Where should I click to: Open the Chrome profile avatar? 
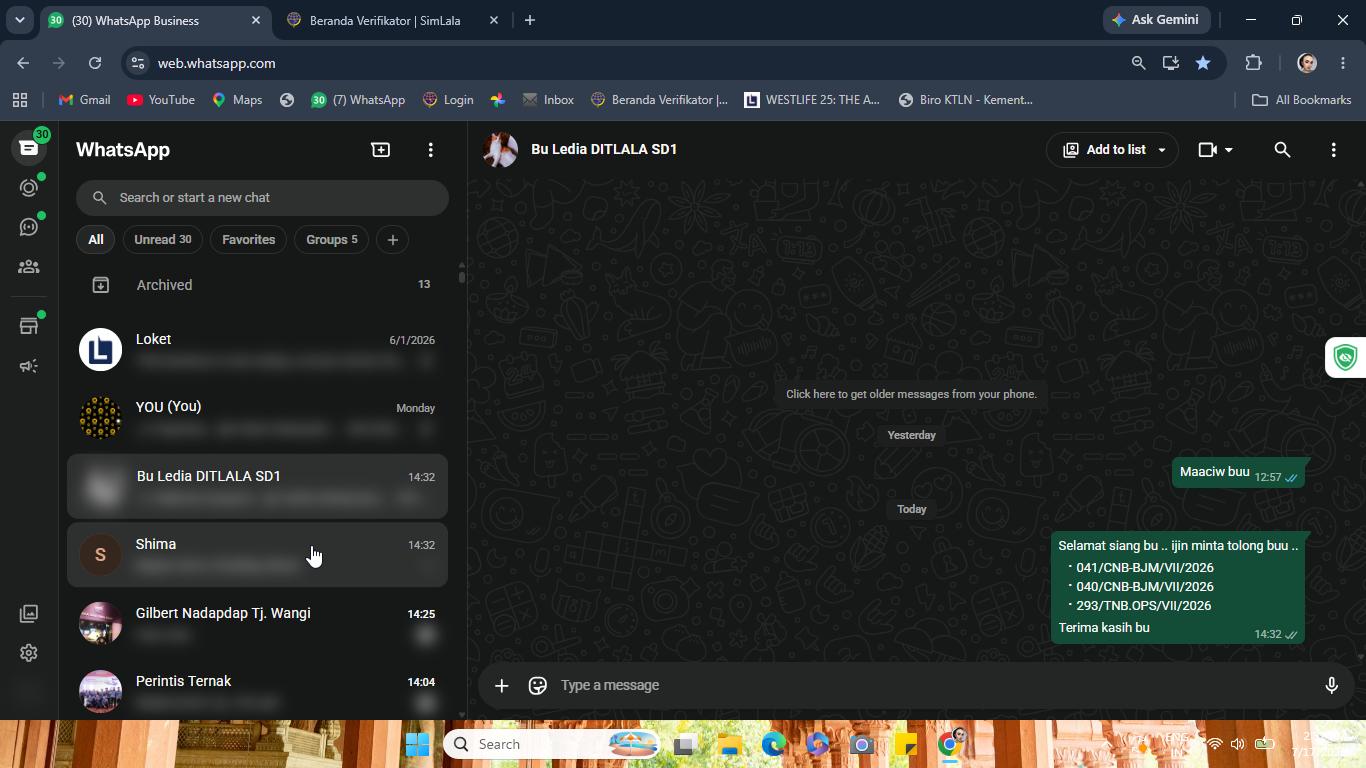point(1306,63)
